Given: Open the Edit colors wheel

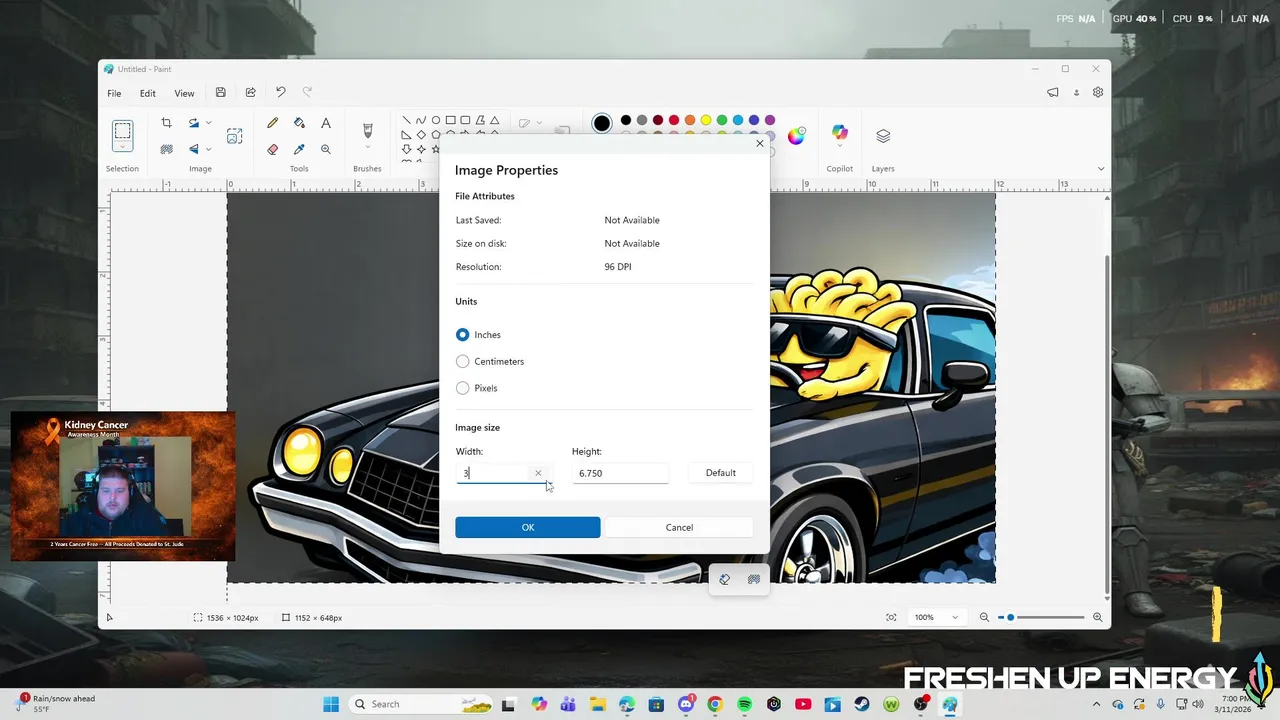Looking at the screenshot, I should pos(796,137).
